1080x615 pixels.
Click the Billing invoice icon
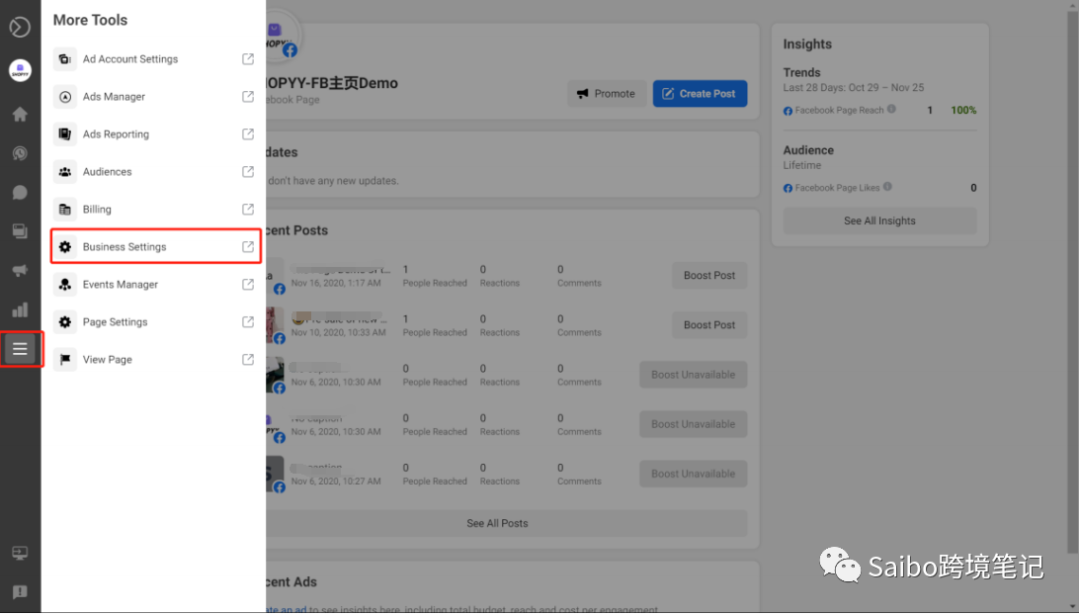(65, 209)
